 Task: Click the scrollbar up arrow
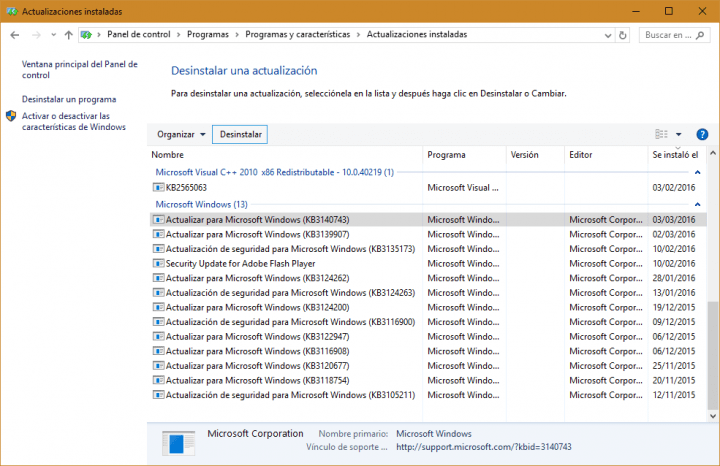713,153
